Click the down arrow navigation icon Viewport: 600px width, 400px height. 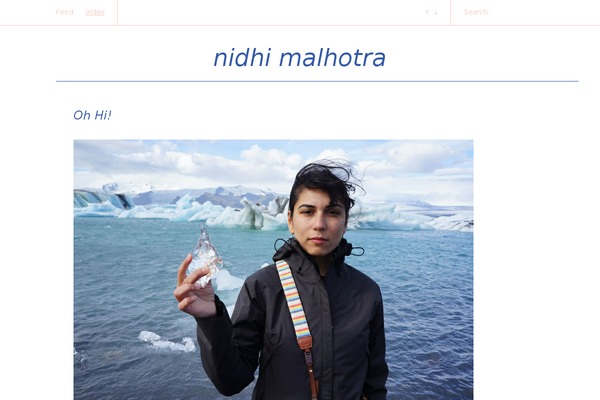click(x=436, y=12)
